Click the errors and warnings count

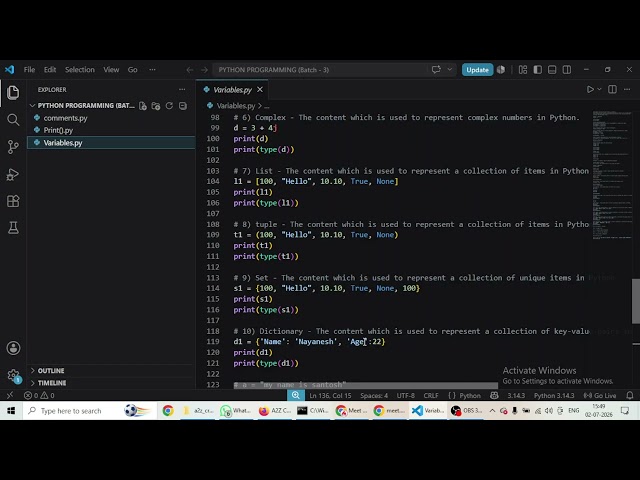pos(39,396)
